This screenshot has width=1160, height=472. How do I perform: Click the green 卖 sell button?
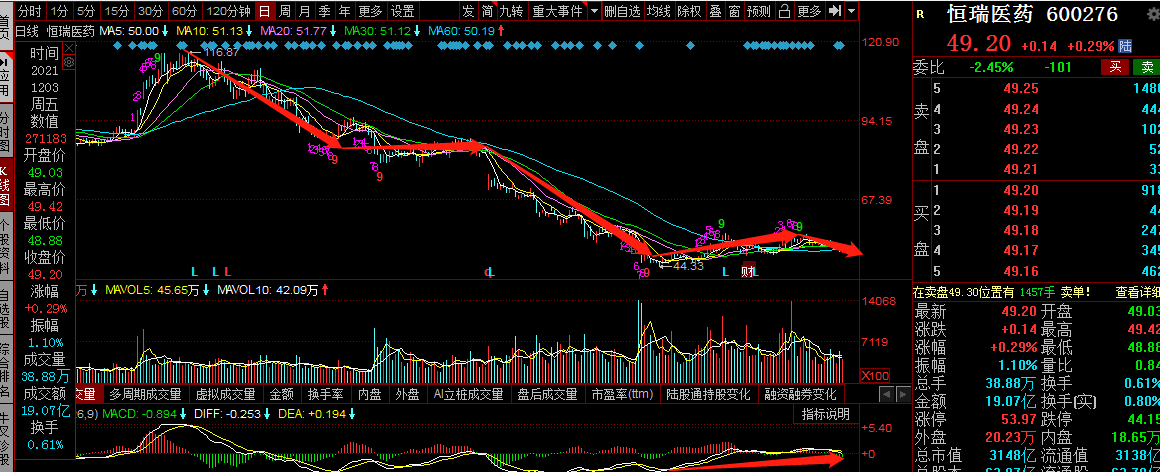[x=1147, y=67]
